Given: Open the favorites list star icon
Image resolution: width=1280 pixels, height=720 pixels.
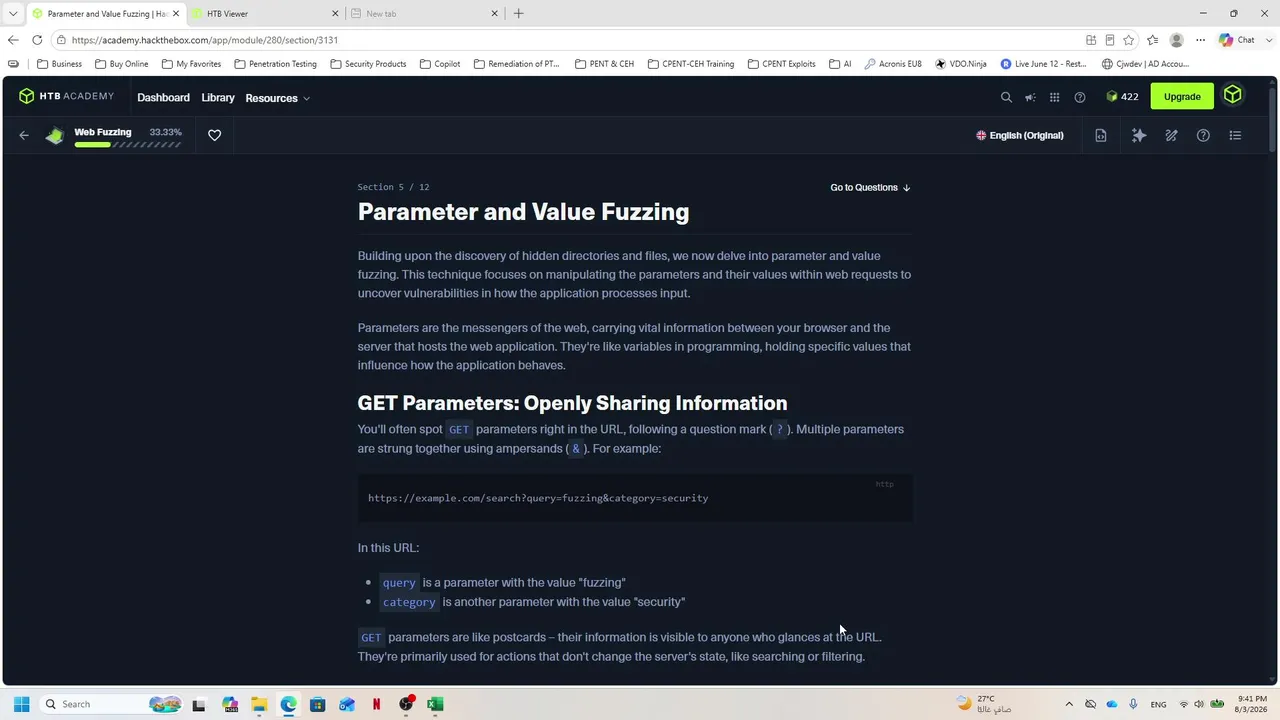Looking at the screenshot, I should [1153, 40].
